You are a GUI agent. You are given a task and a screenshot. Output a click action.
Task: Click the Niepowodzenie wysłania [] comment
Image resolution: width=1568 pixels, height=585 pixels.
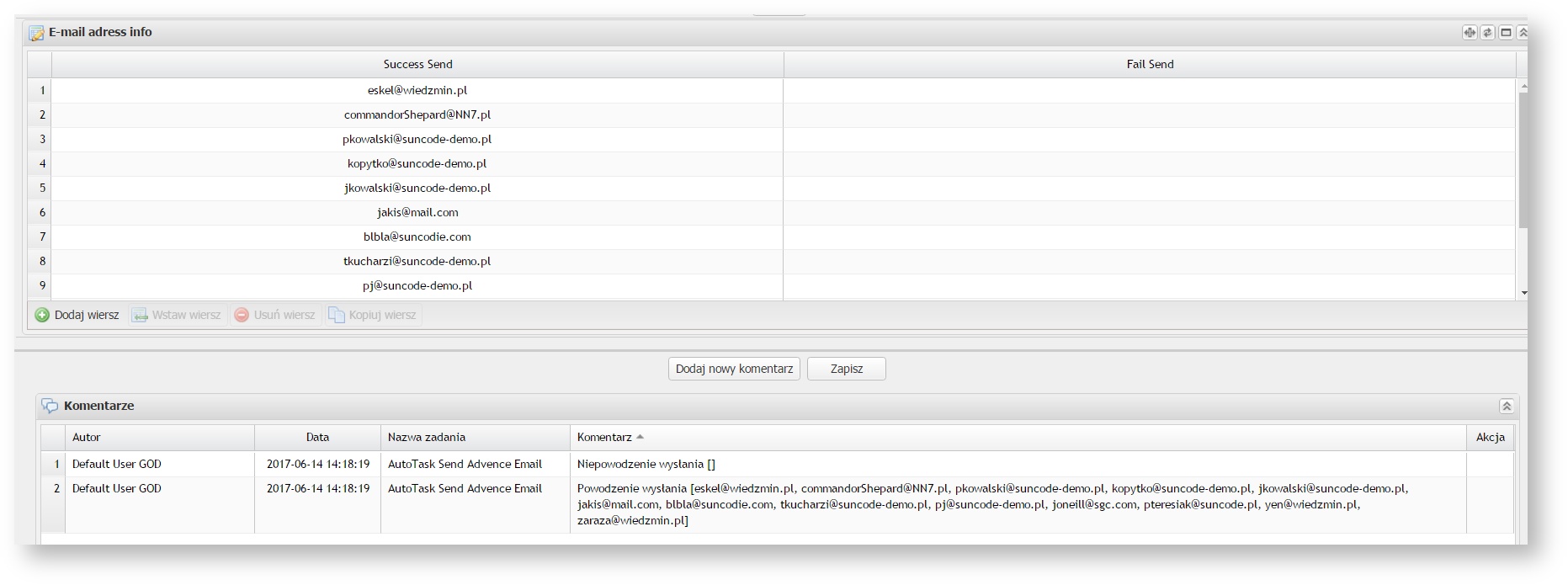click(x=646, y=464)
